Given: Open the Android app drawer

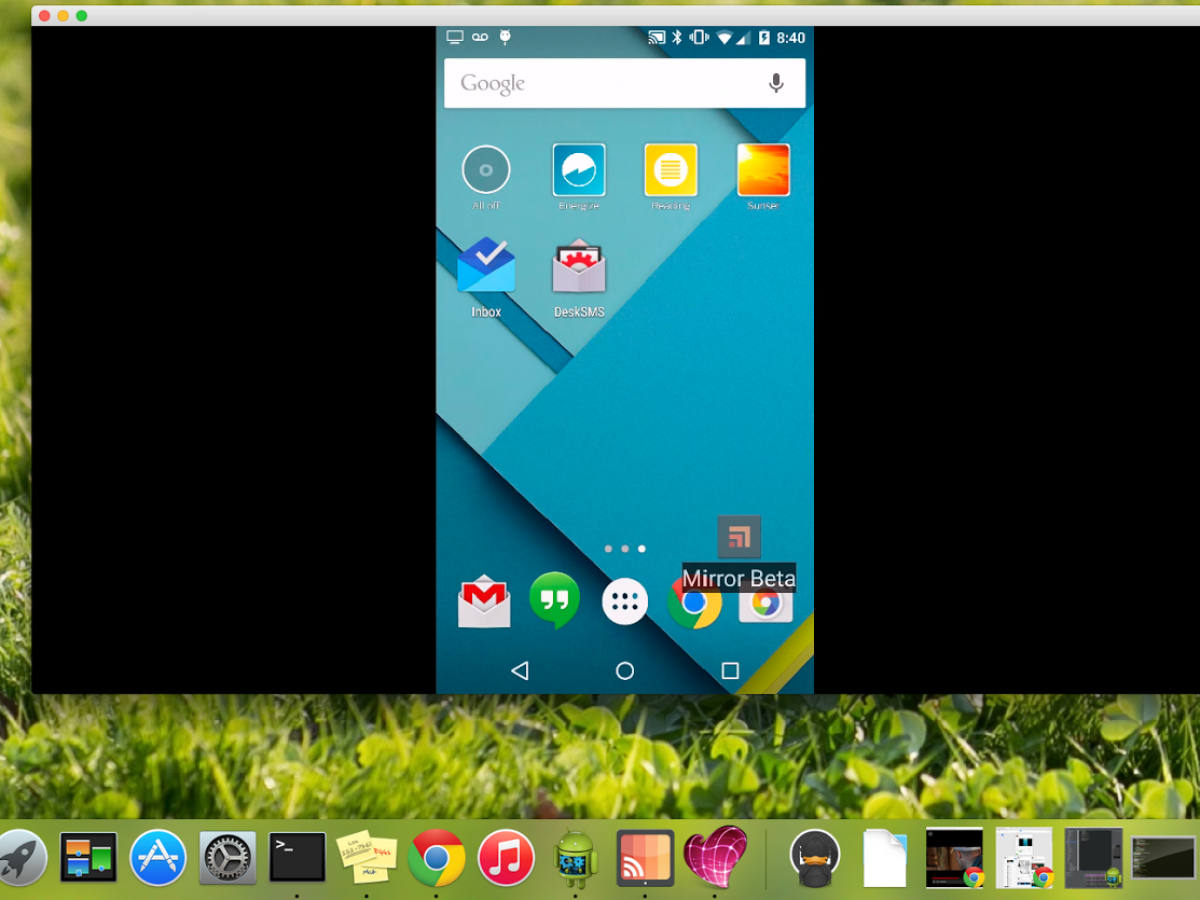Looking at the screenshot, I should (x=625, y=602).
